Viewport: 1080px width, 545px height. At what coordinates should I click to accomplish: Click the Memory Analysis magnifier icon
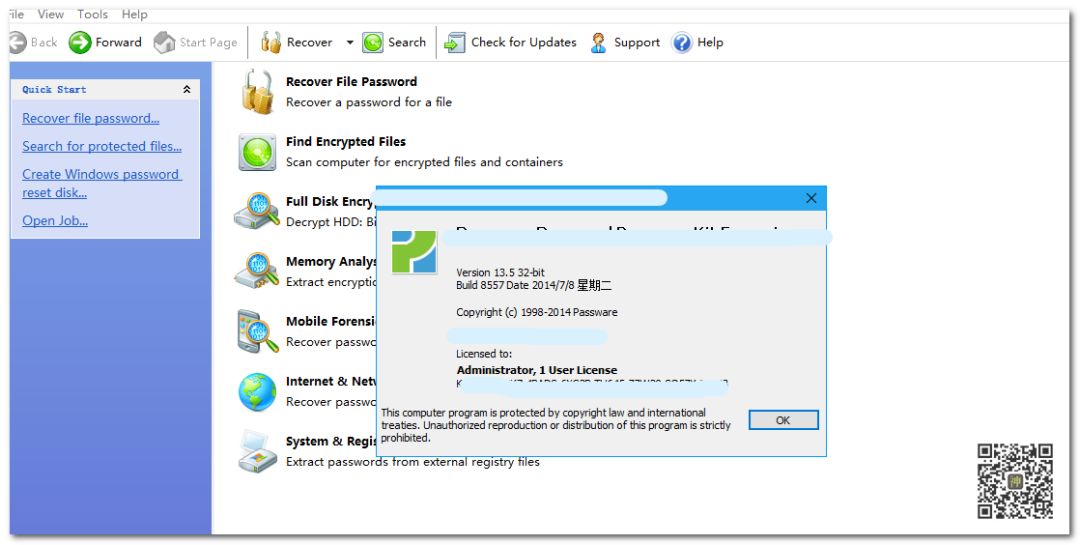257,271
